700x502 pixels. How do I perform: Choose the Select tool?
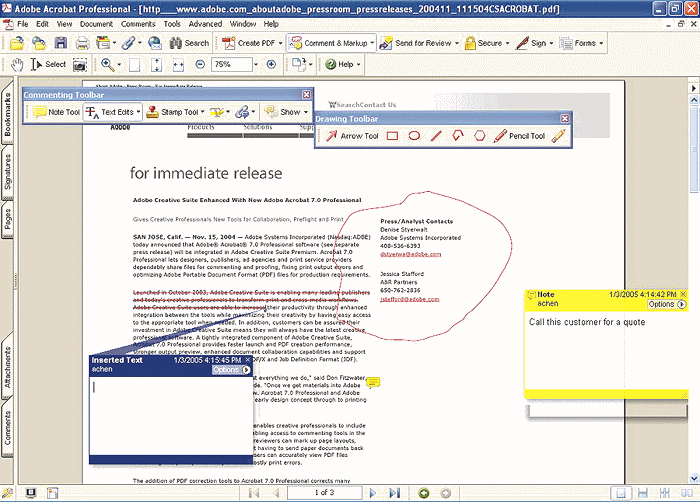48,65
